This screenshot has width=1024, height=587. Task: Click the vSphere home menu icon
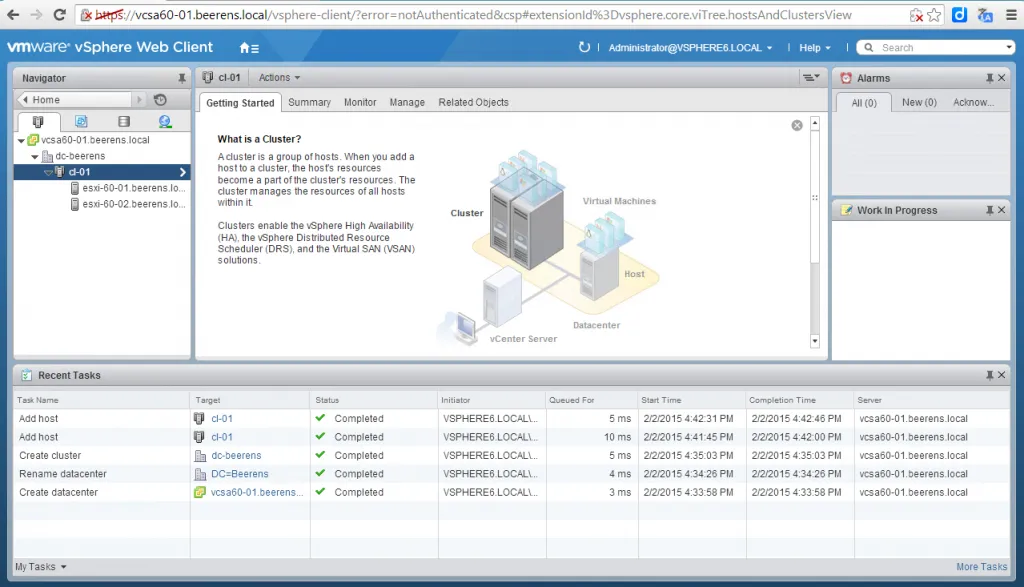[249, 48]
